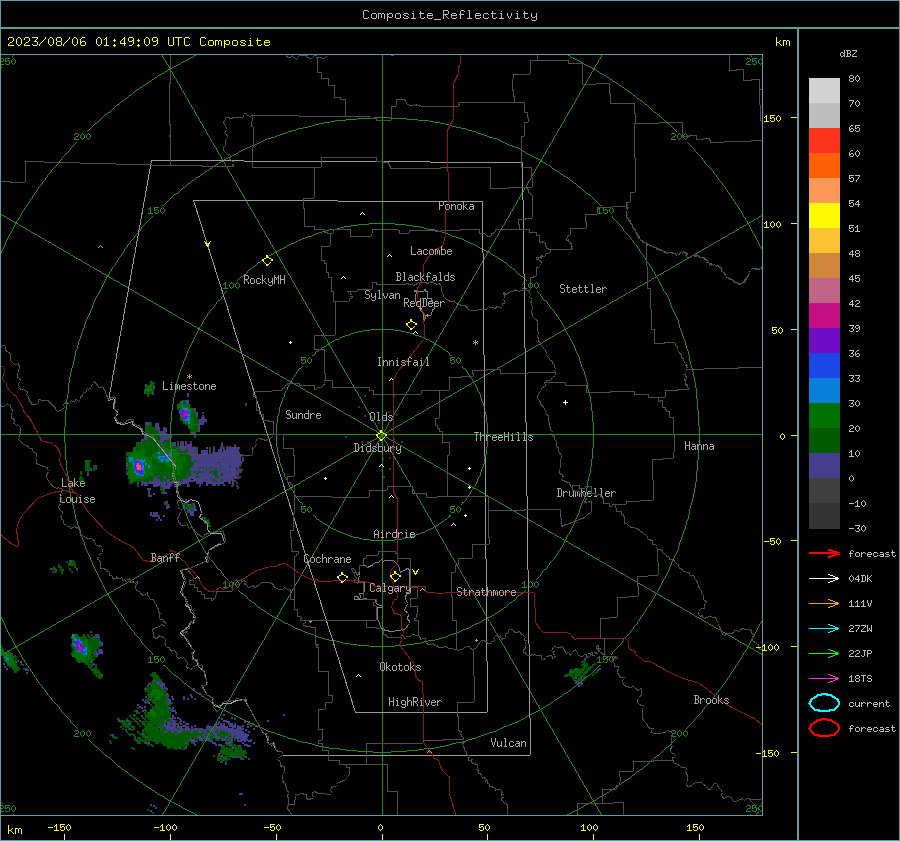This screenshot has width=900, height=841.
Task: Click the storm cell below the Limestone label
Action: [x=189, y=415]
